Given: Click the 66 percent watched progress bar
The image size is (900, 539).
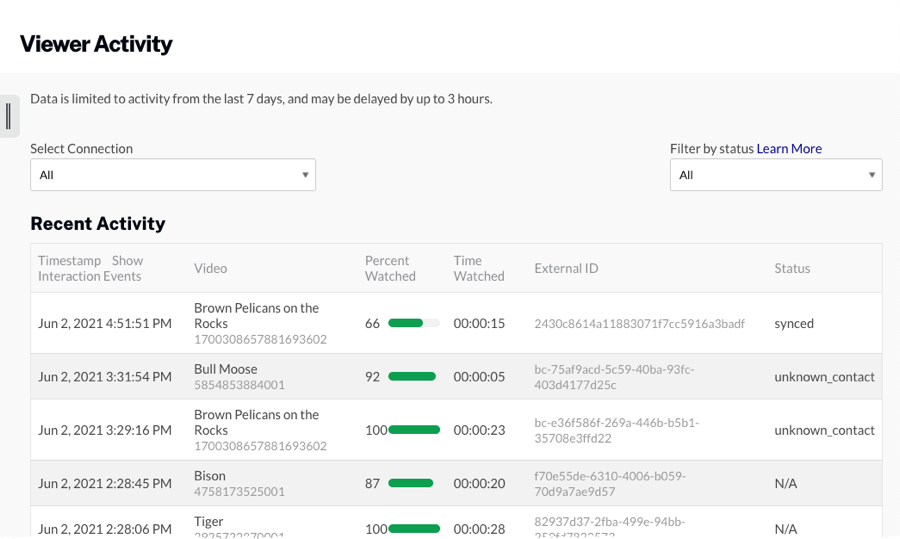Looking at the screenshot, I should point(413,323).
